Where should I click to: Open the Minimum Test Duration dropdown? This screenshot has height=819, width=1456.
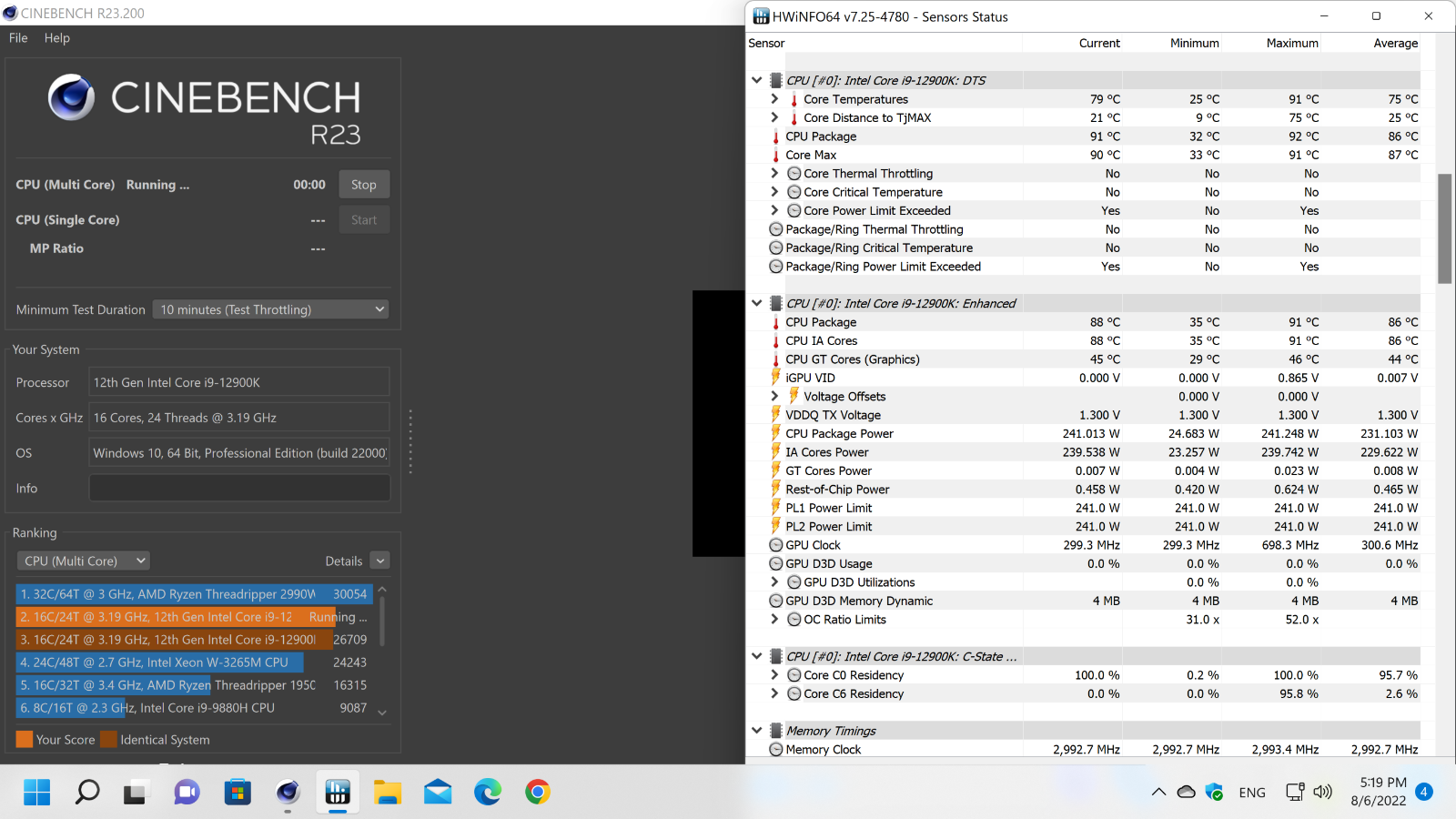(x=270, y=309)
